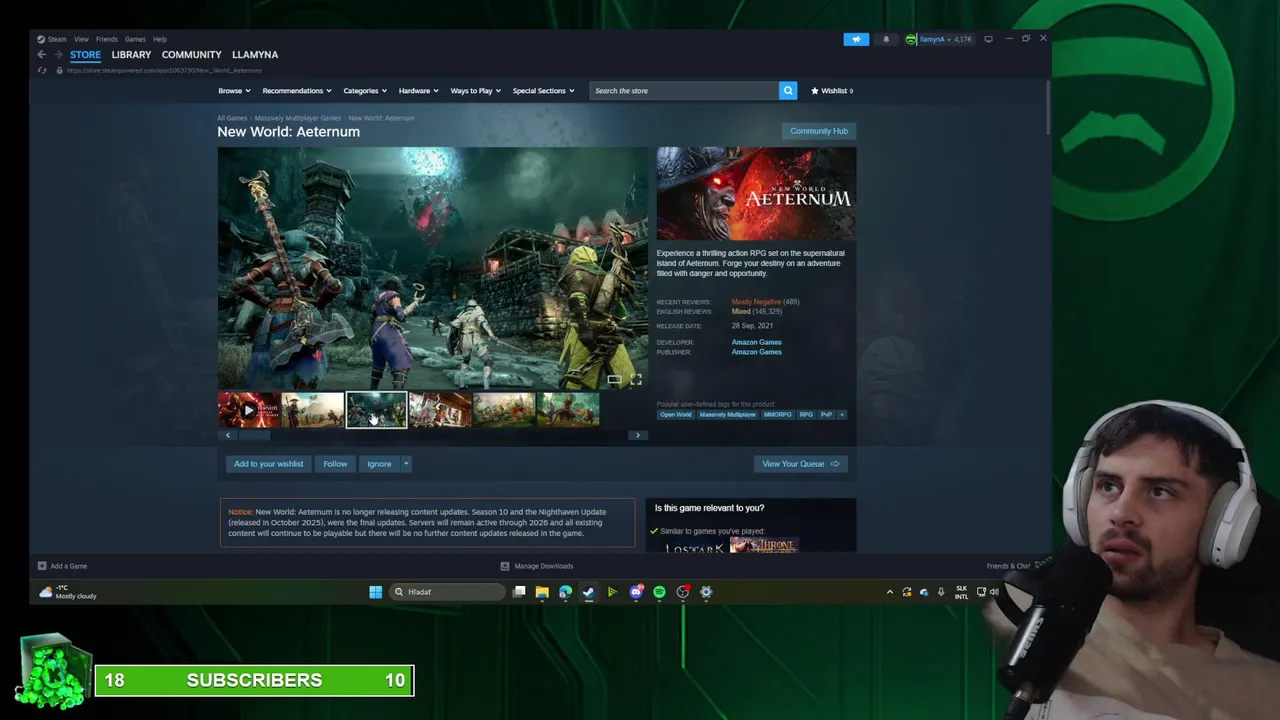Go forward with the right arrow
This screenshot has height=720, width=1280.
point(58,55)
